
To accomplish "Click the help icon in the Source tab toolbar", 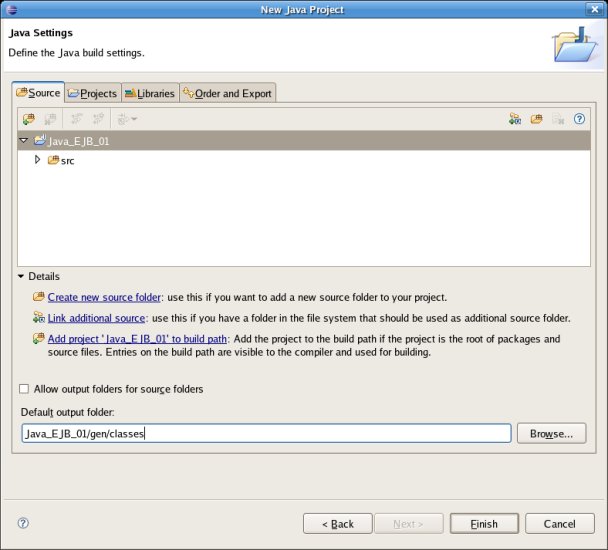I will 579,119.
